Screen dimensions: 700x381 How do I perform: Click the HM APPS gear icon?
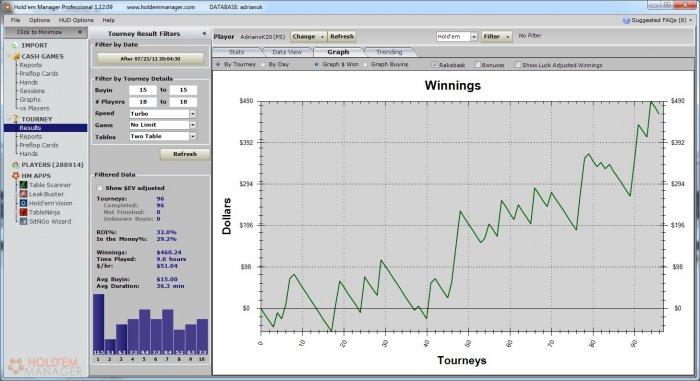click(x=16, y=176)
